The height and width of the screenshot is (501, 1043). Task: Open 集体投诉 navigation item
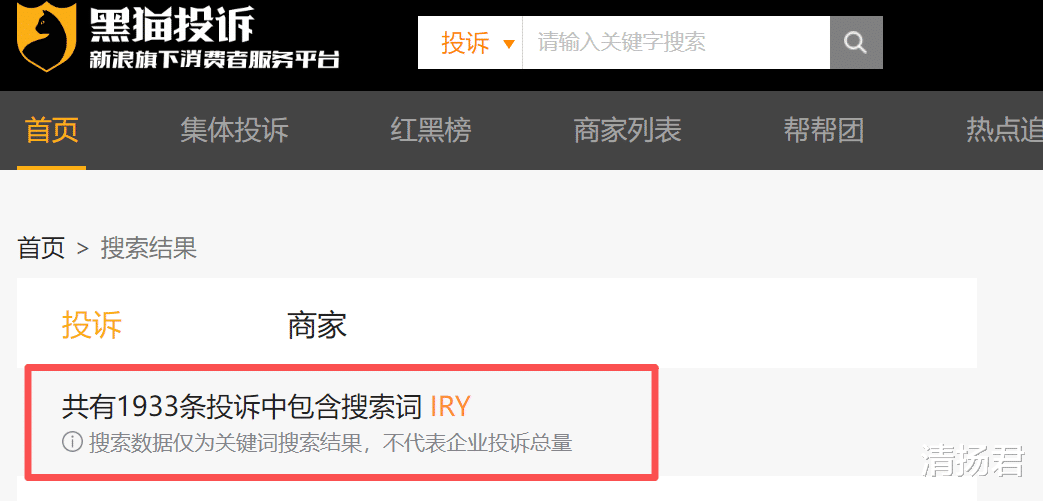click(x=234, y=130)
